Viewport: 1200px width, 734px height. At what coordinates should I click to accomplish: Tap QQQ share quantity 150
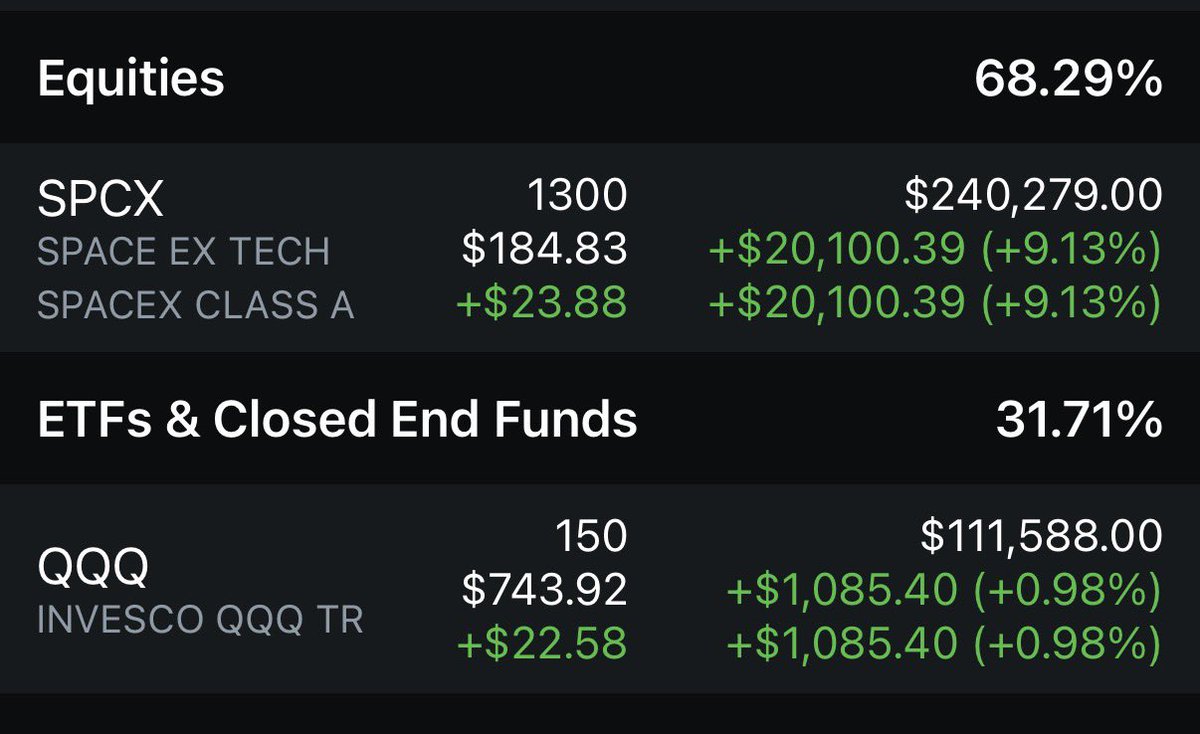pos(593,536)
